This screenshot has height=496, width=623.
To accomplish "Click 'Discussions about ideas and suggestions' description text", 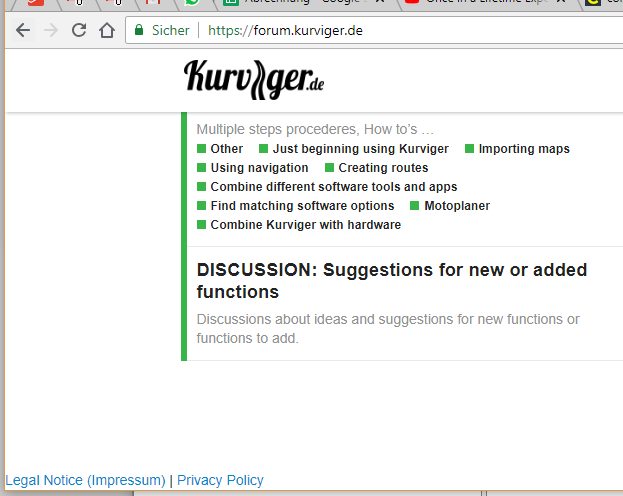I will click(x=388, y=329).
